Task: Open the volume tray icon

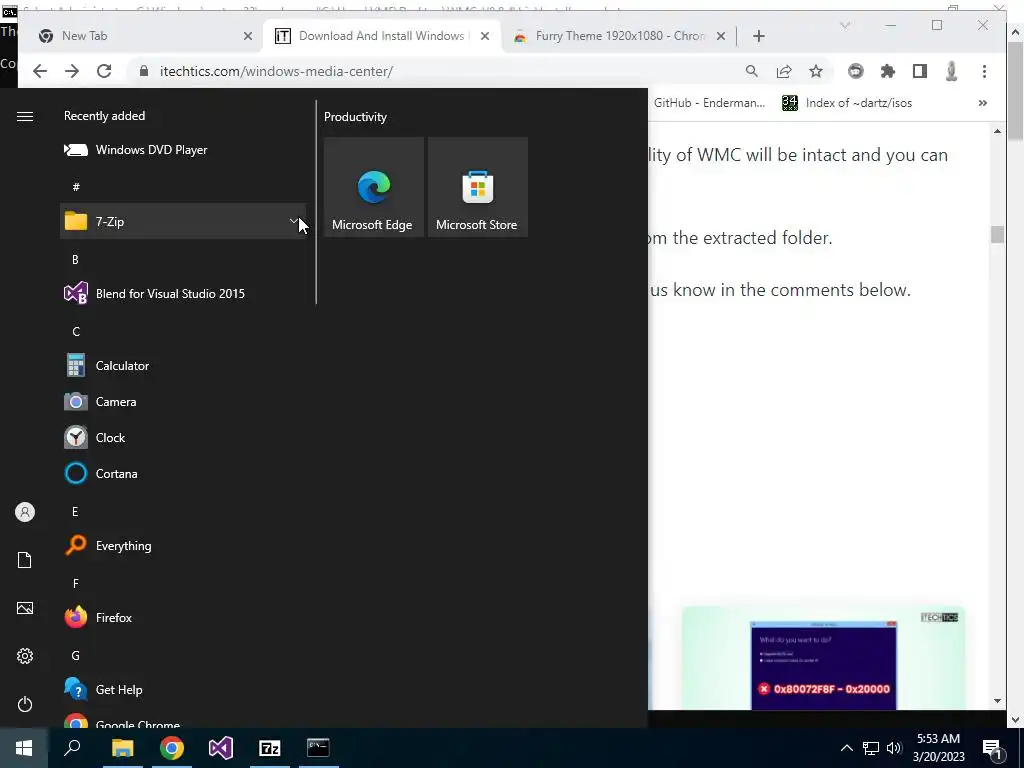Action: tap(894, 748)
